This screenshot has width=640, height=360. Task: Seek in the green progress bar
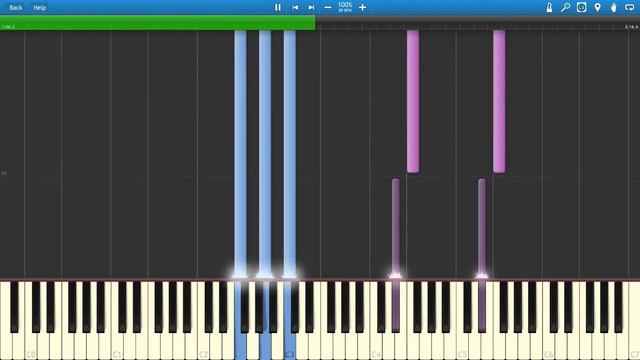tap(158, 22)
